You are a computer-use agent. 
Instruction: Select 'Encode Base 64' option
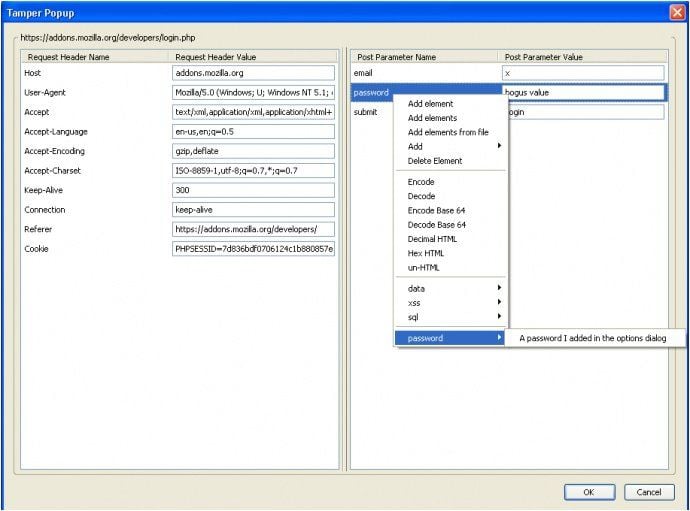click(x=436, y=211)
